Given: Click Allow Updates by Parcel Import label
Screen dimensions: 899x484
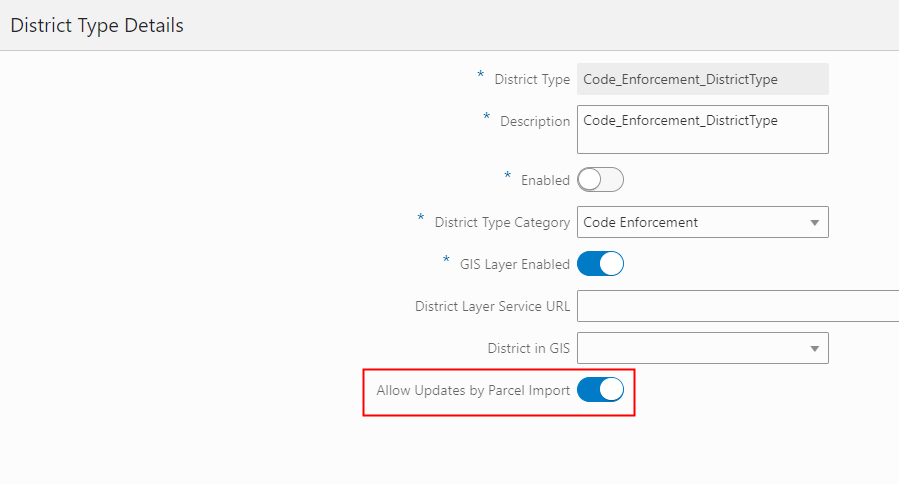Looking at the screenshot, I should click(473, 391).
